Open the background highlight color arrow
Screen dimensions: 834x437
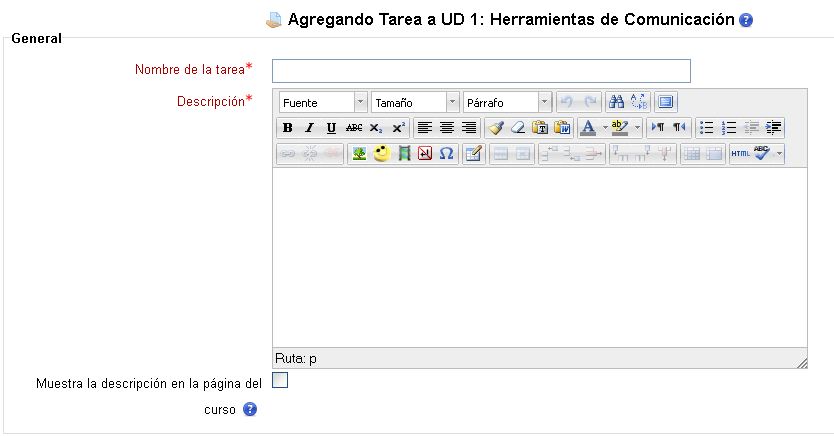(637, 128)
